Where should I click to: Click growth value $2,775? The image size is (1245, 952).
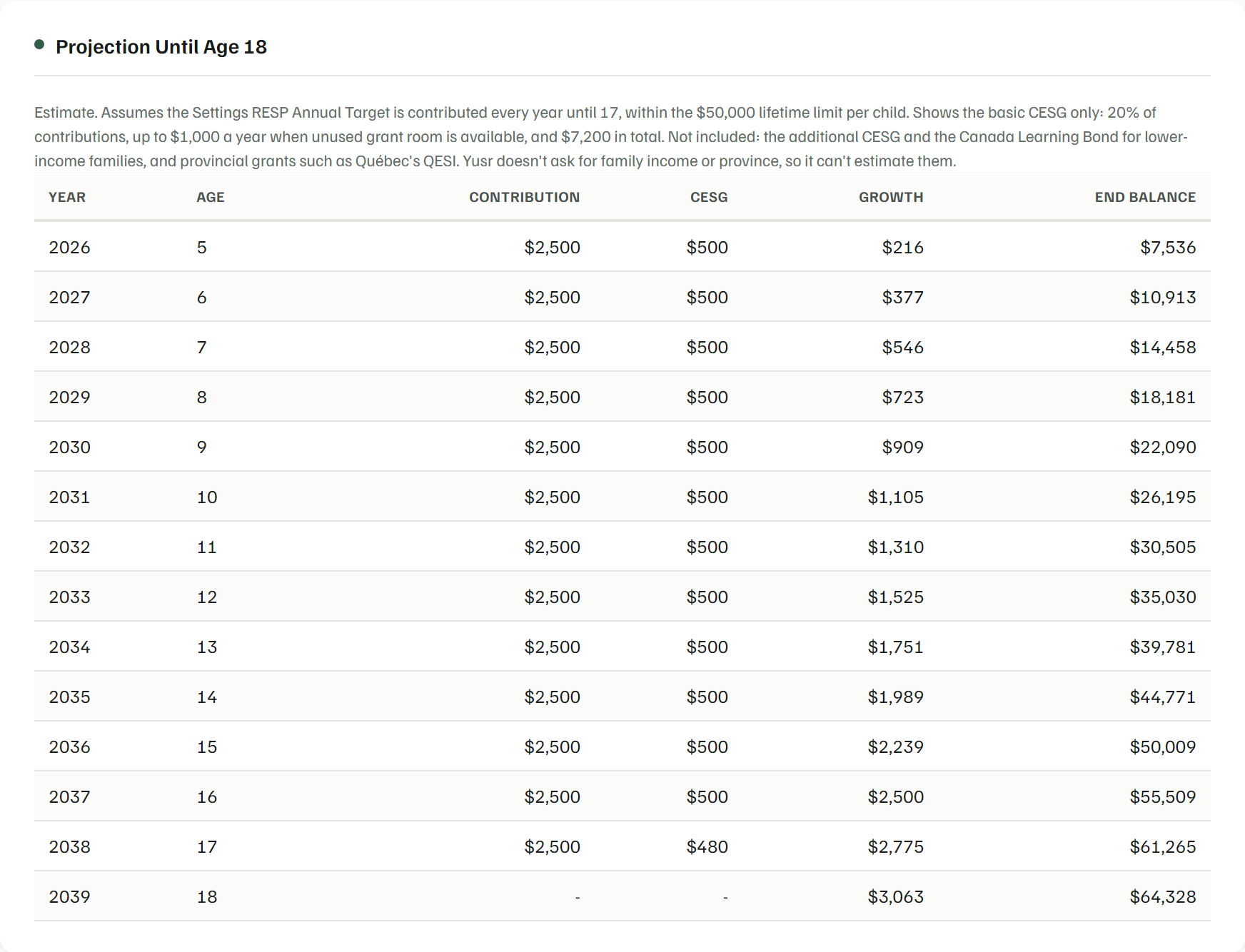(895, 847)
